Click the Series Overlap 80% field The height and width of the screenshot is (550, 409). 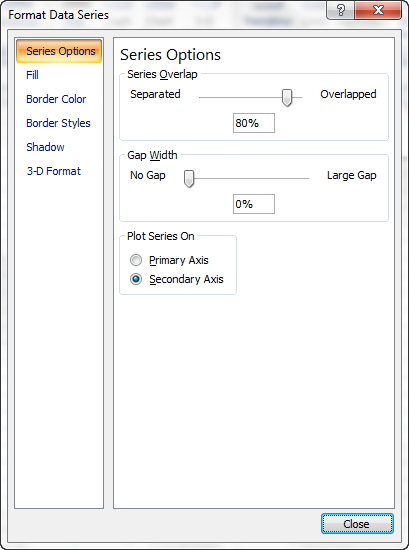coord(254,123)
